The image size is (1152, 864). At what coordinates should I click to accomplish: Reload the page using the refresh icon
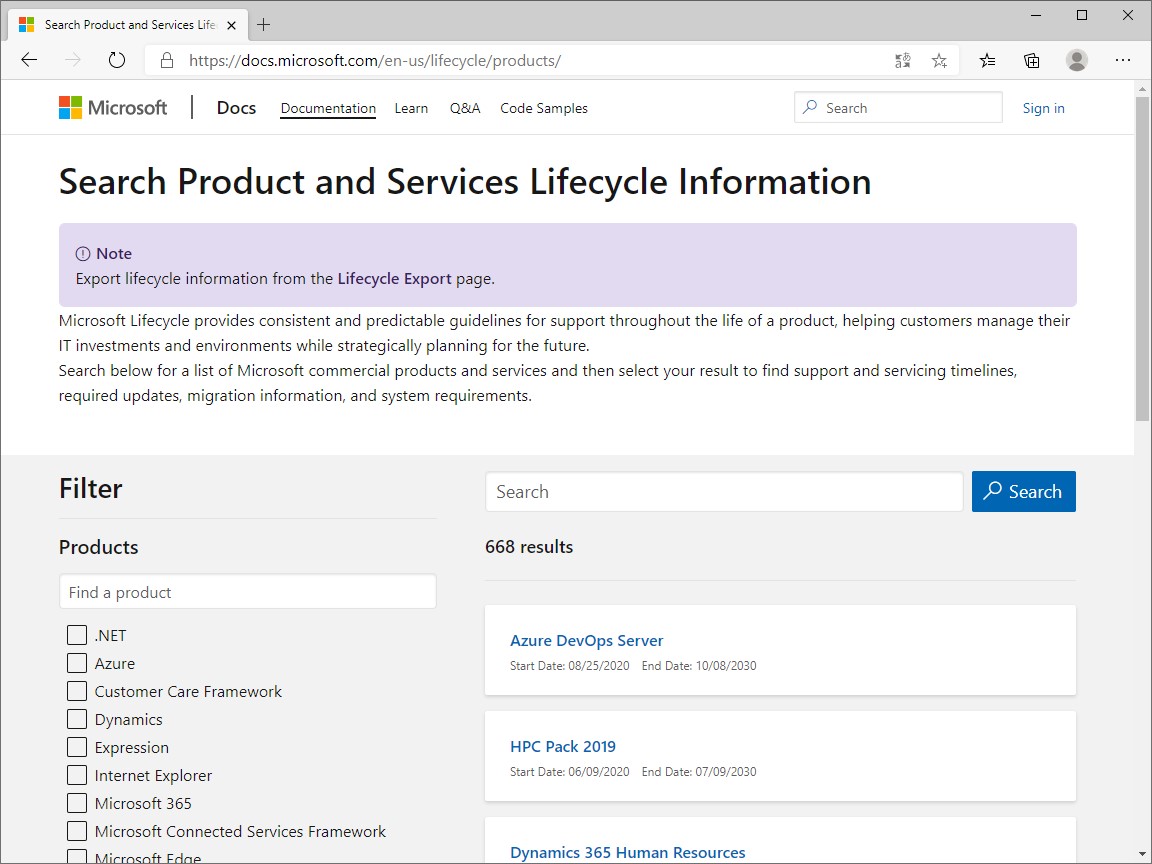pyautogui.click(x=116, y=59)
